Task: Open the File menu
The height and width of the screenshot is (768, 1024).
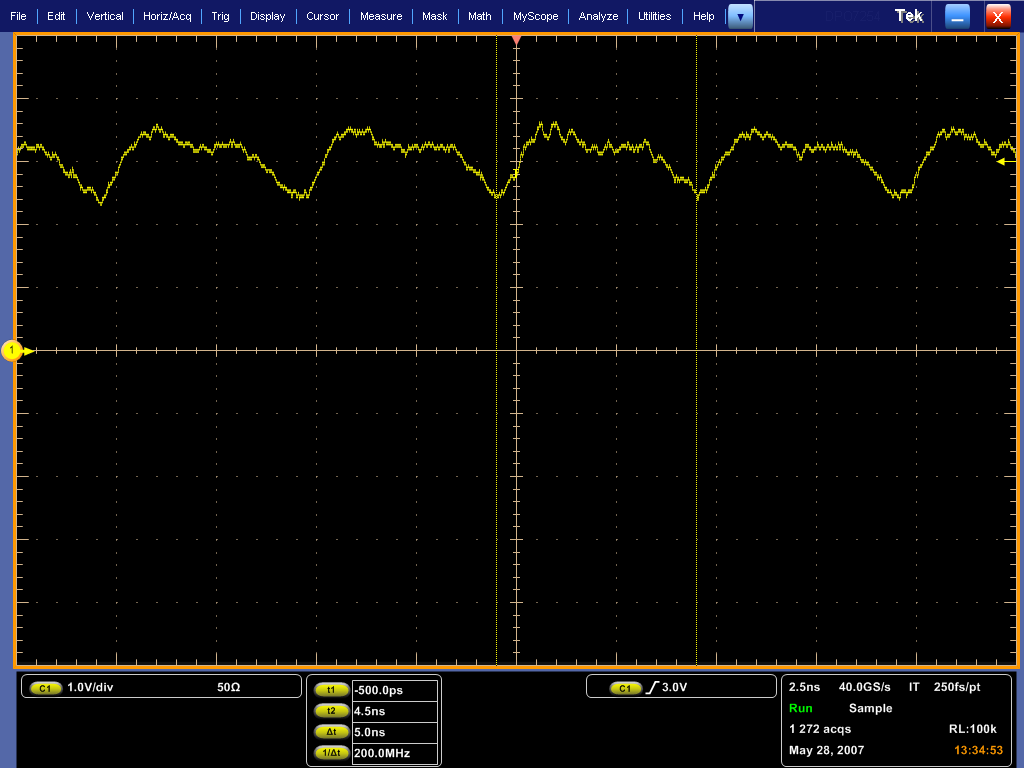Action: [x=18, y=16]
